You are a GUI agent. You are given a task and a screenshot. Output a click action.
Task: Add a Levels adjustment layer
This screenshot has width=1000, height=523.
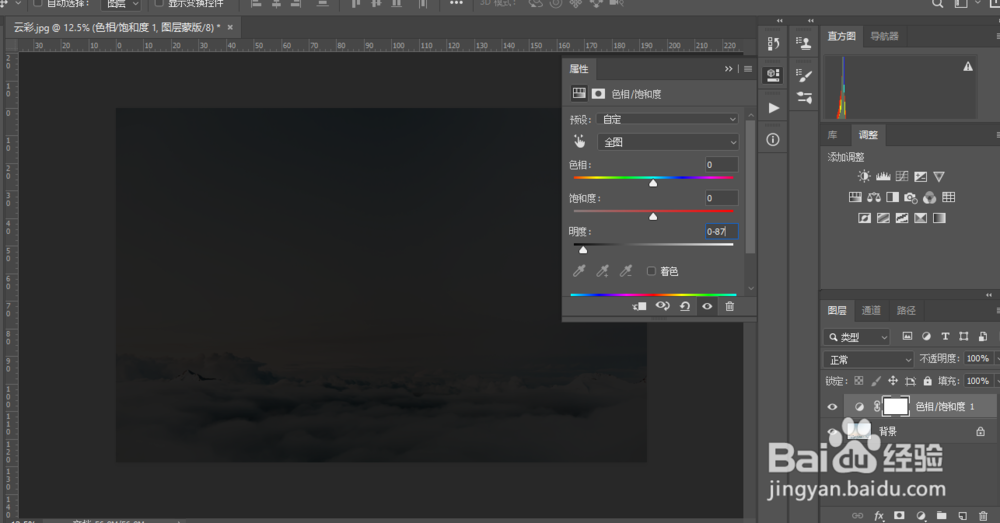pyautogui.click(x=883, y=177)
